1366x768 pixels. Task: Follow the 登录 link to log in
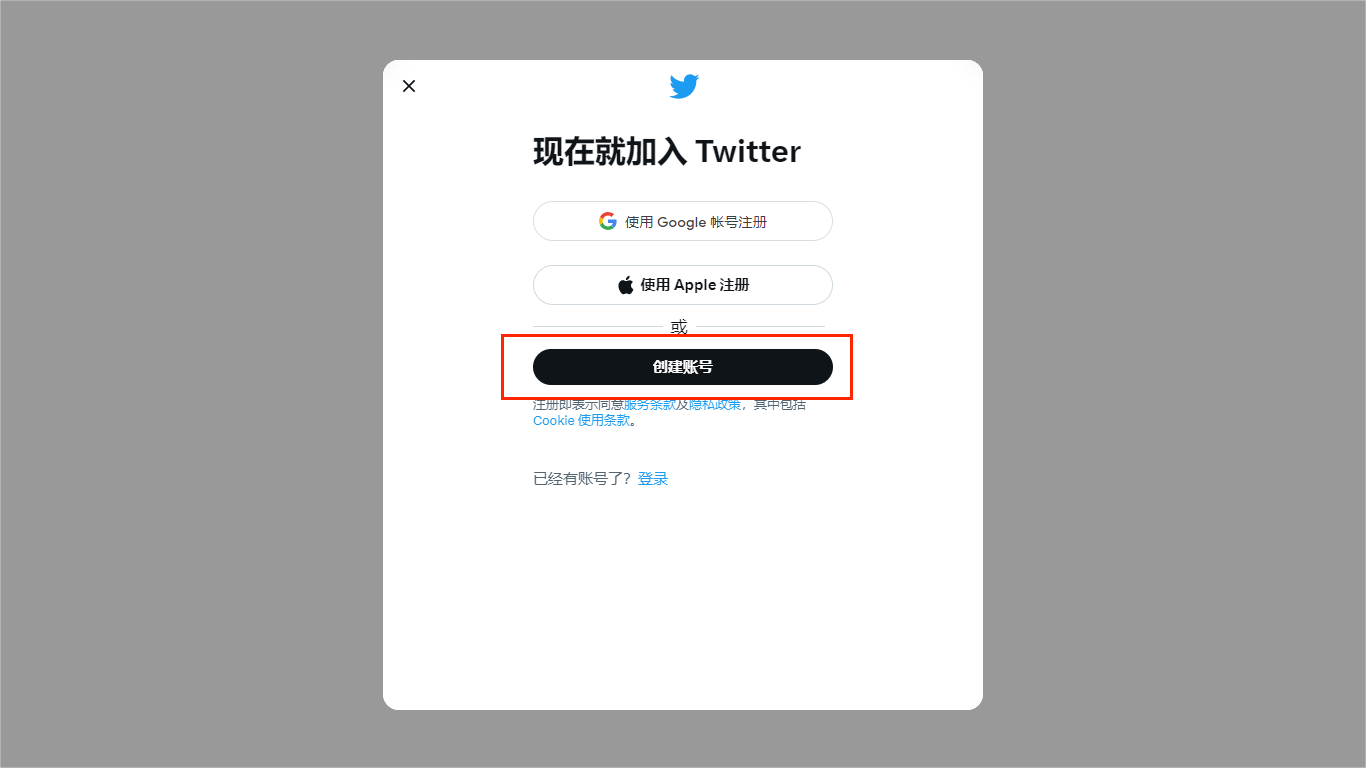tap(653, 479)
